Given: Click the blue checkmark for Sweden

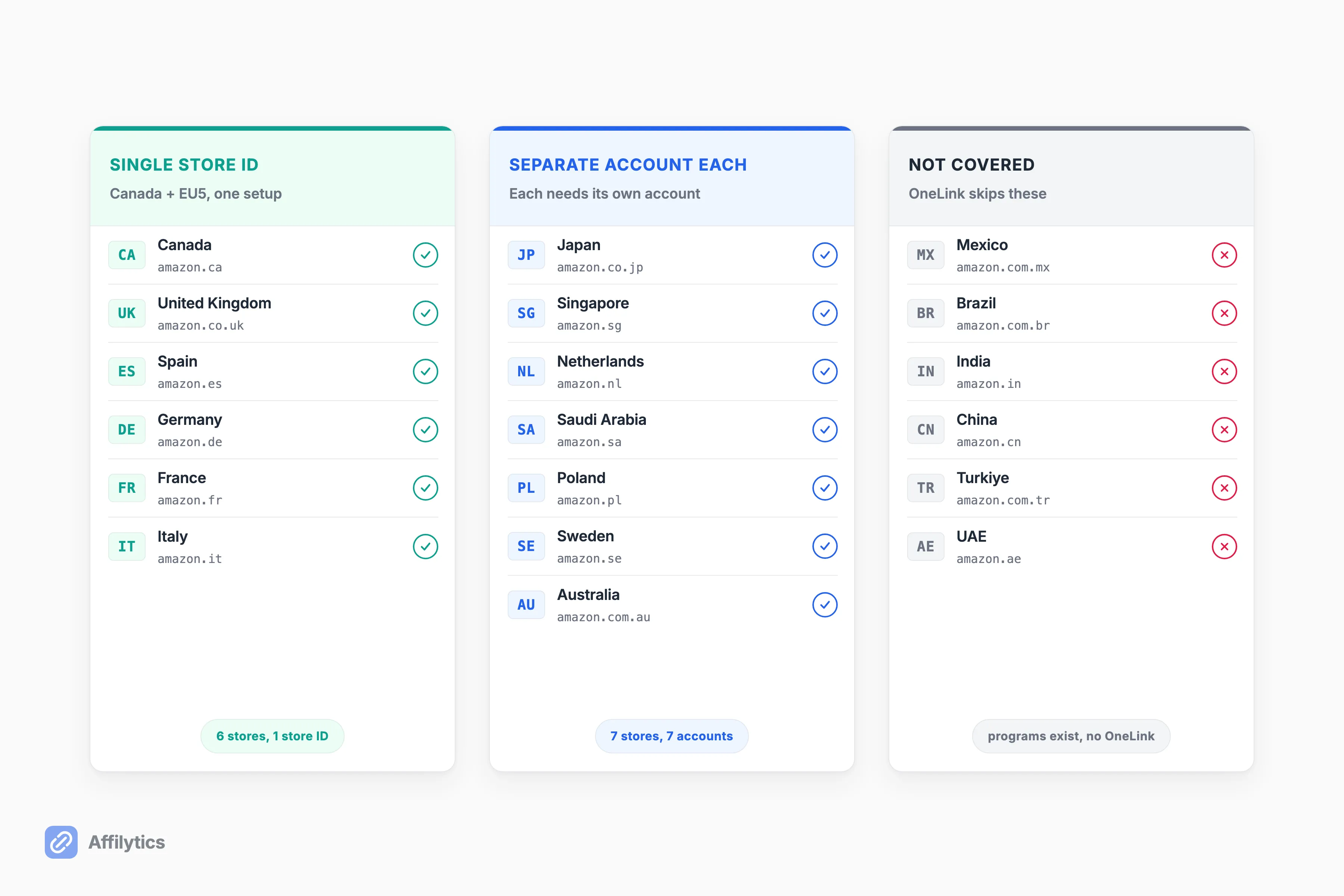Looking at the screenshot, I should point(825,546).
